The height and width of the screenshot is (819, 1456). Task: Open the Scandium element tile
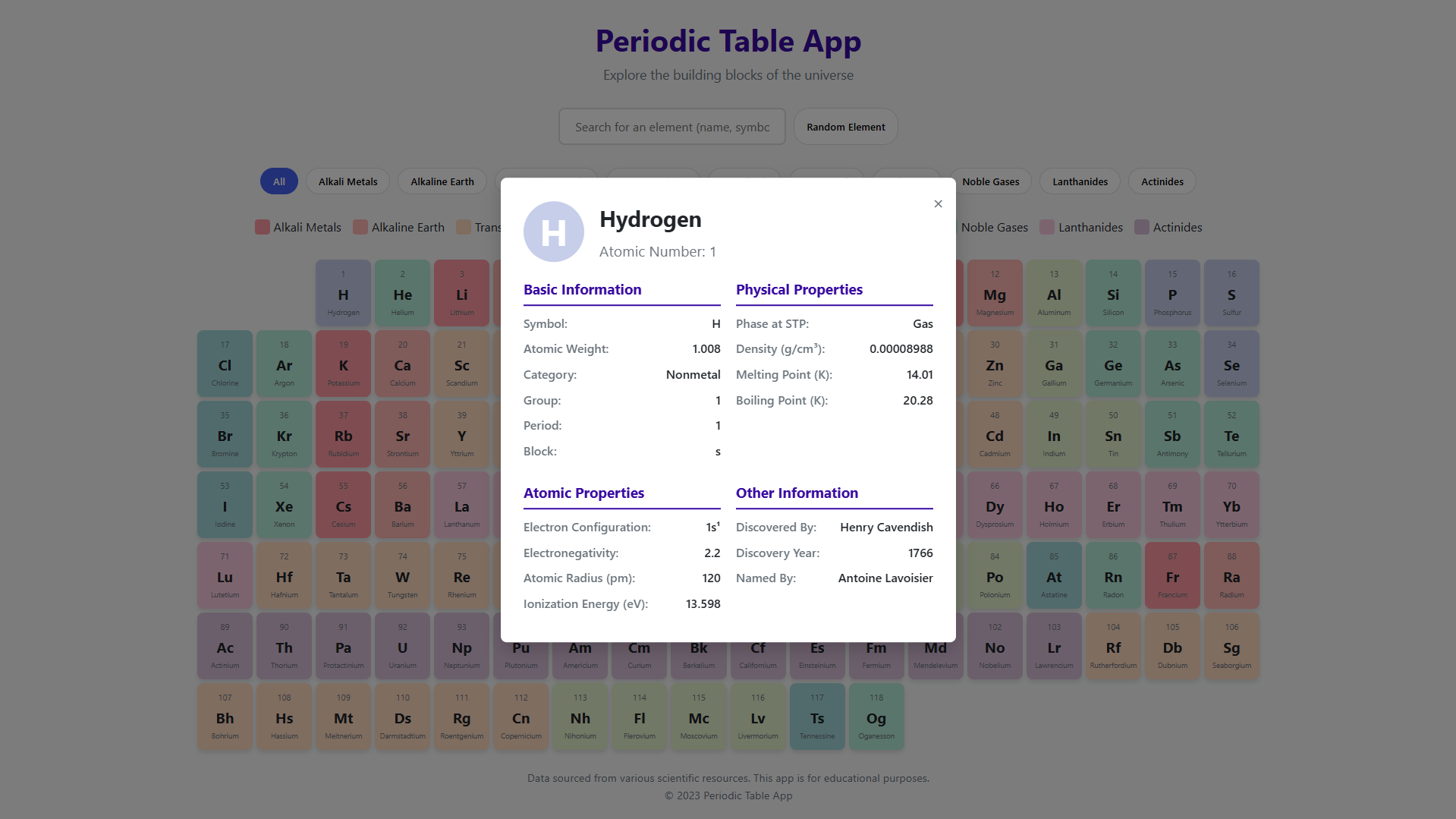pyautogui.click(x=462, y=364)
